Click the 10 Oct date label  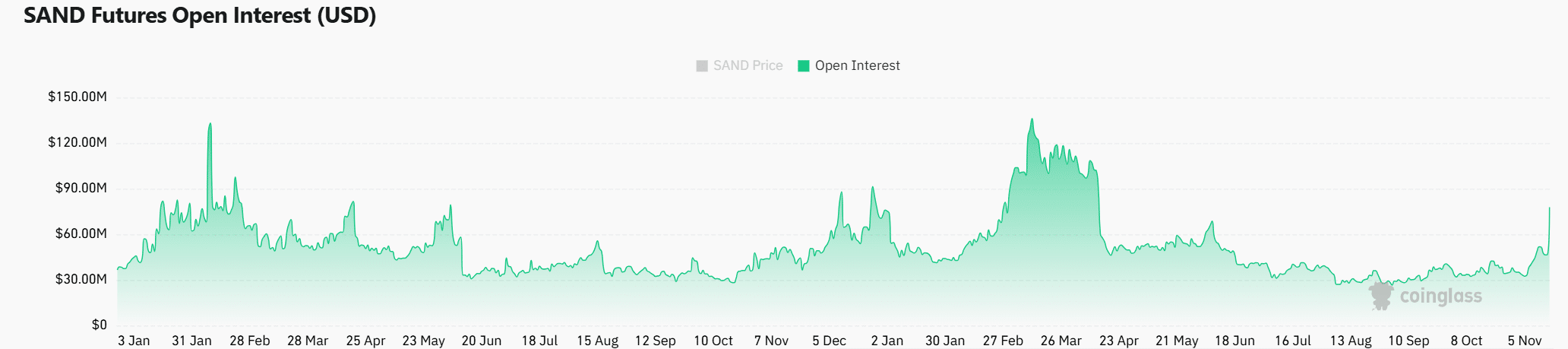(x=713, y=341)
